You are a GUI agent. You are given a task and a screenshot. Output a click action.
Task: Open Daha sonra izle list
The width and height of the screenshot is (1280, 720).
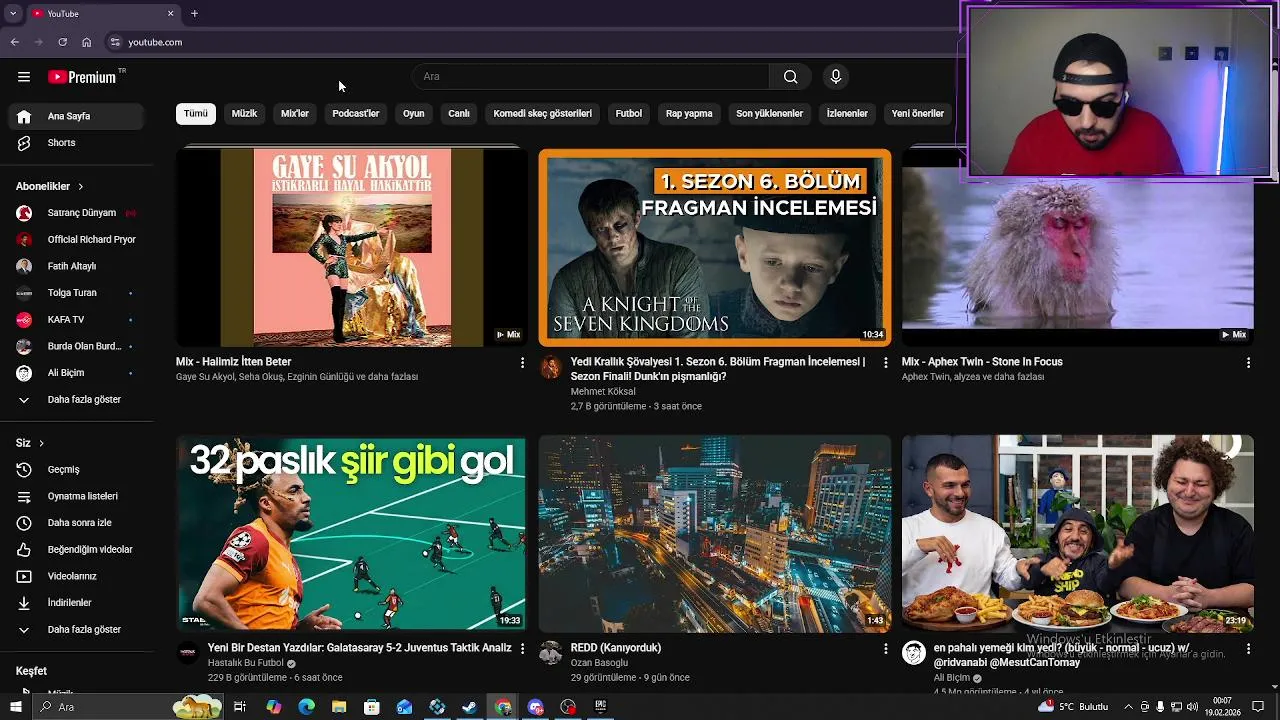pos(76,523)
